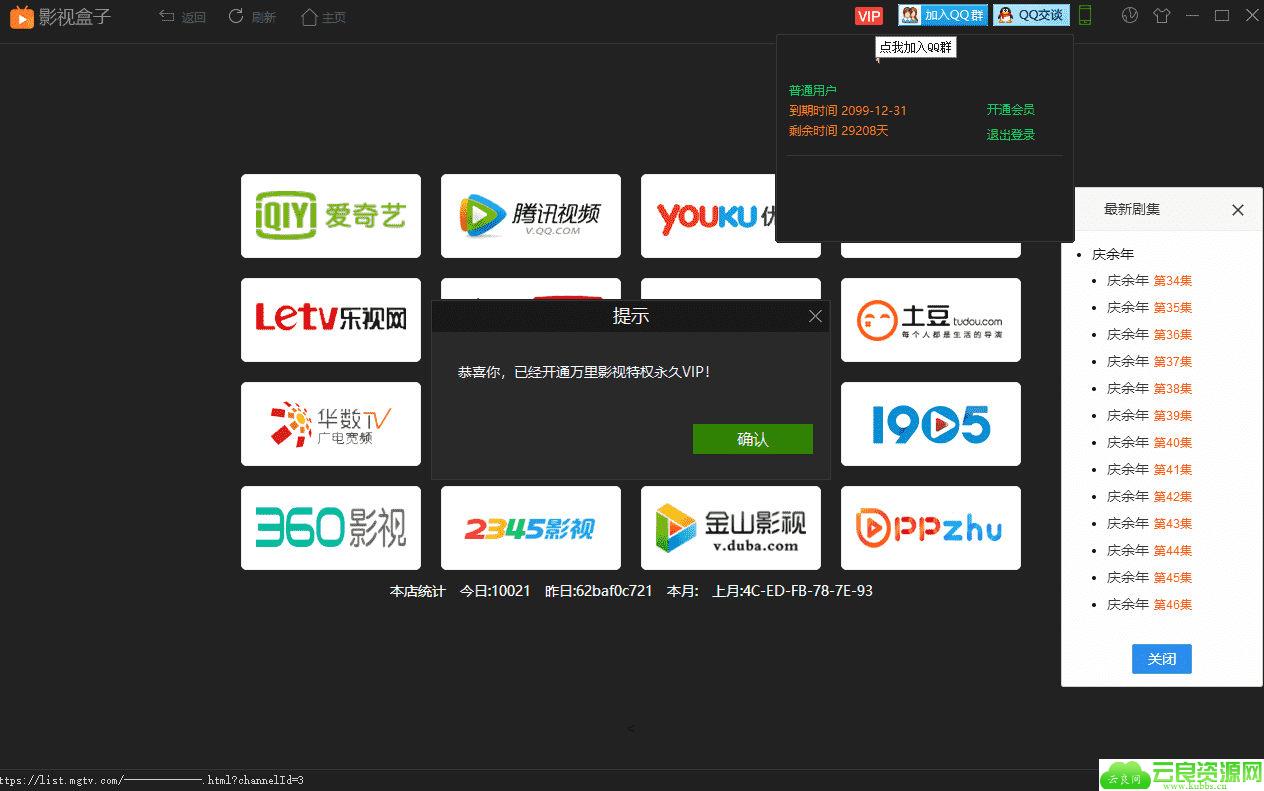Open 庆余年 第46集 episode link

(x=1149, y=605)
